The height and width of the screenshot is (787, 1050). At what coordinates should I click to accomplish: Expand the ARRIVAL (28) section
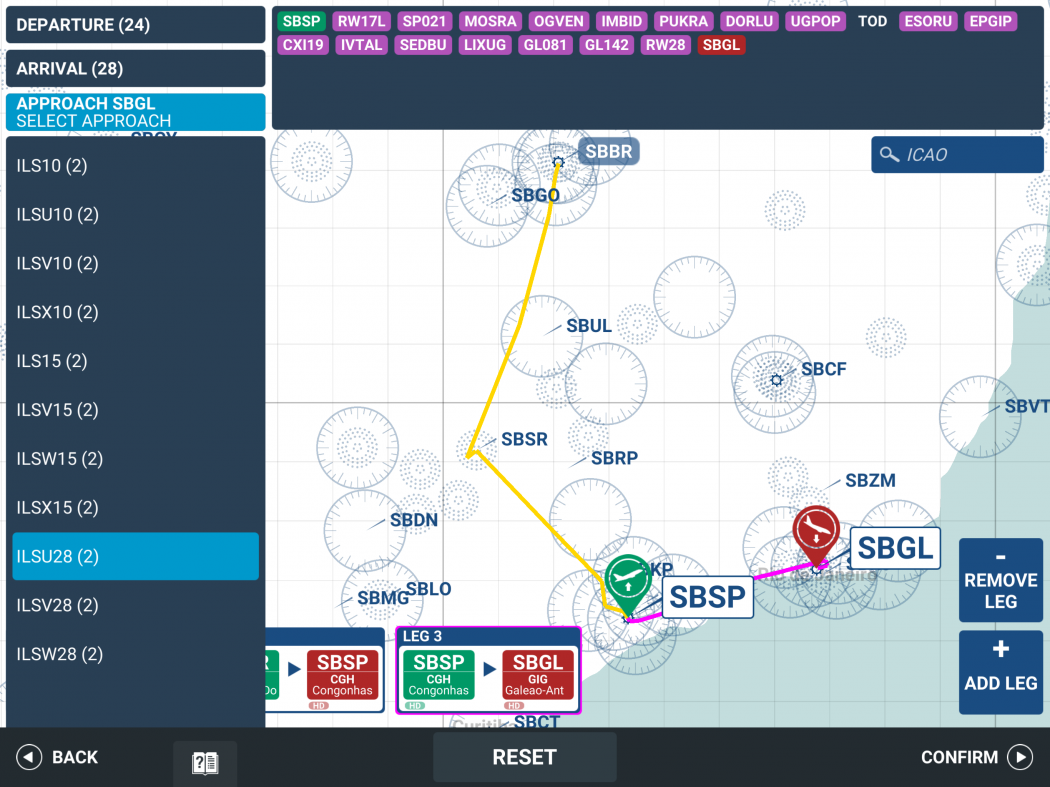135,68
